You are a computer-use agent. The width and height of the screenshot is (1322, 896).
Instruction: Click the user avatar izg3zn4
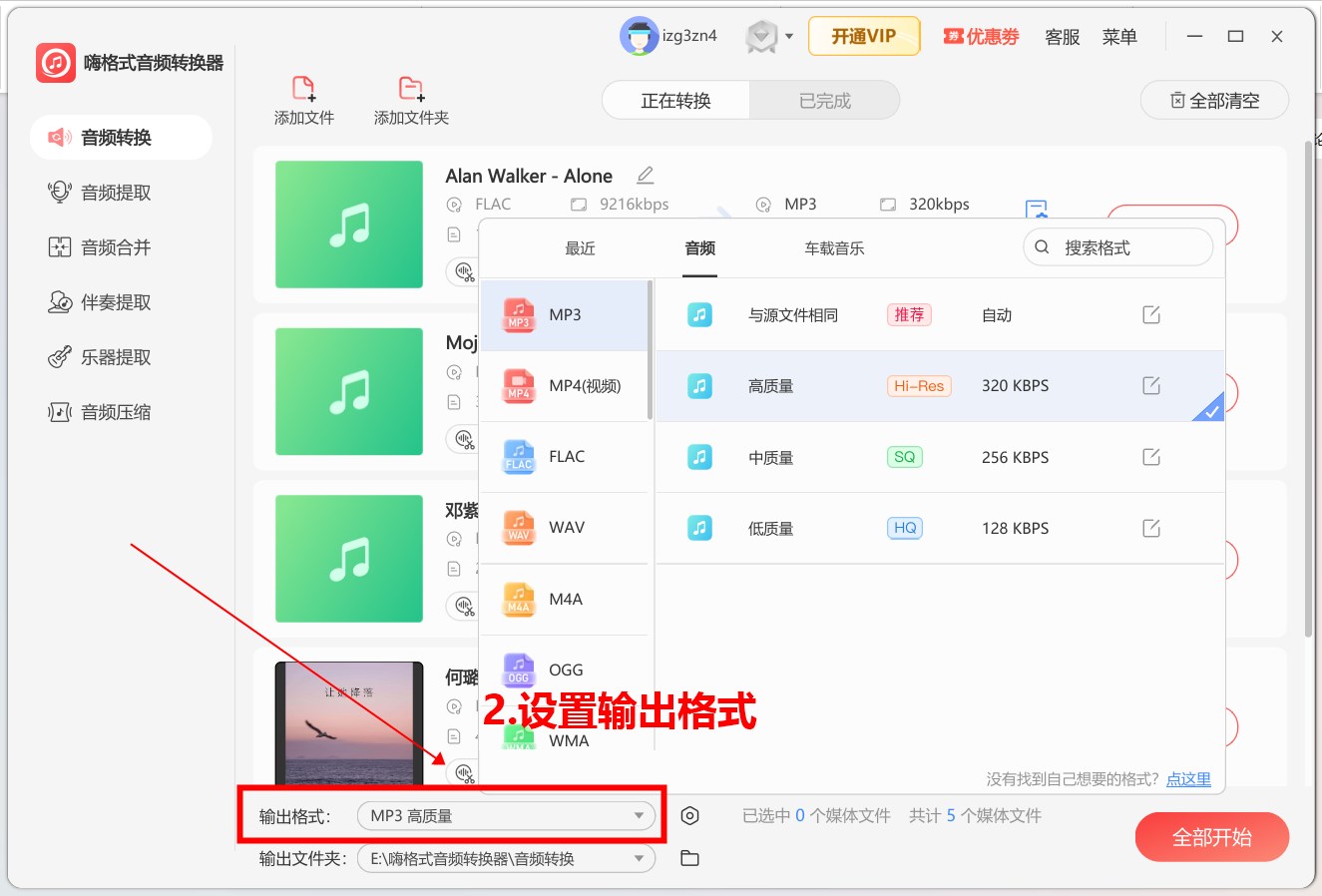[639, 36]
